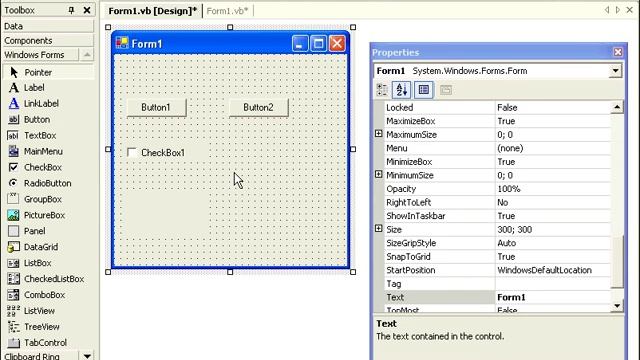Choose the TreeView control icon
This screenshot has height=360, width=640.
point(13,327)
